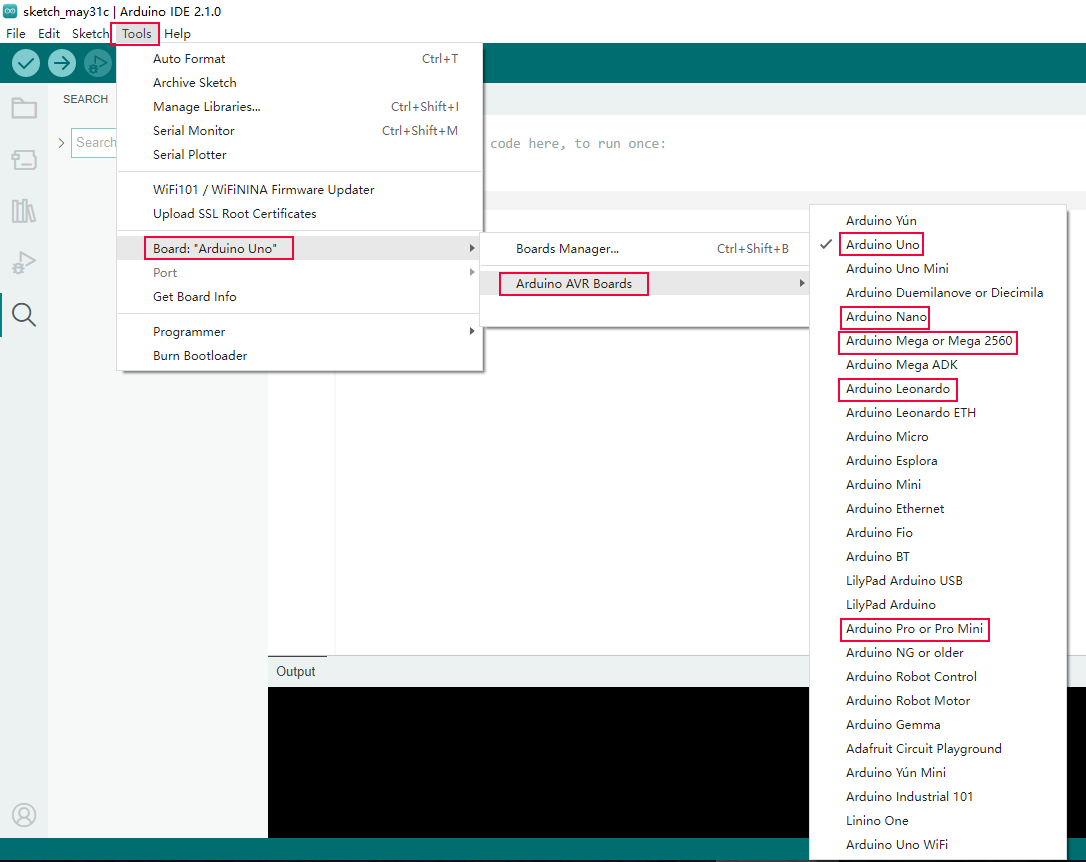Select Arduino Yún board
The height and width of the screenshot is (862, 1086).
(938, 220)
